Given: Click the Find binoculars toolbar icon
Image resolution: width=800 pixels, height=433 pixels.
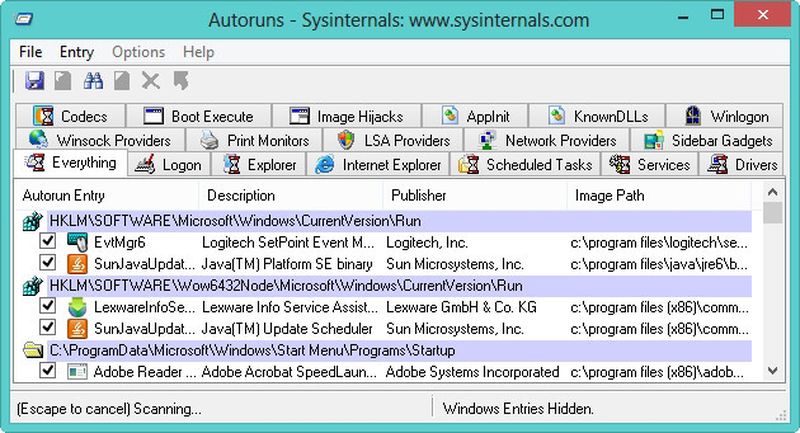Looking at the screenshot, I should 93,81.
